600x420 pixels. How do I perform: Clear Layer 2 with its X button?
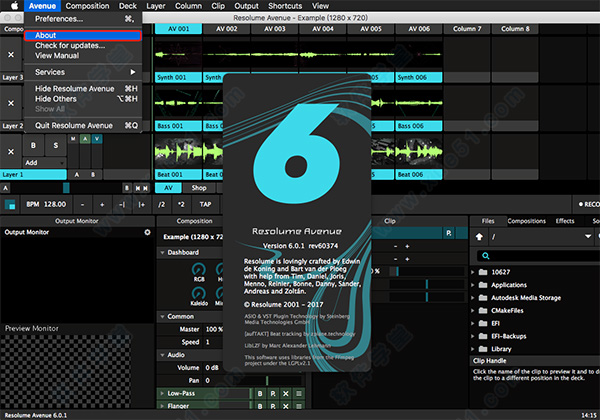[x=11, y=103]
